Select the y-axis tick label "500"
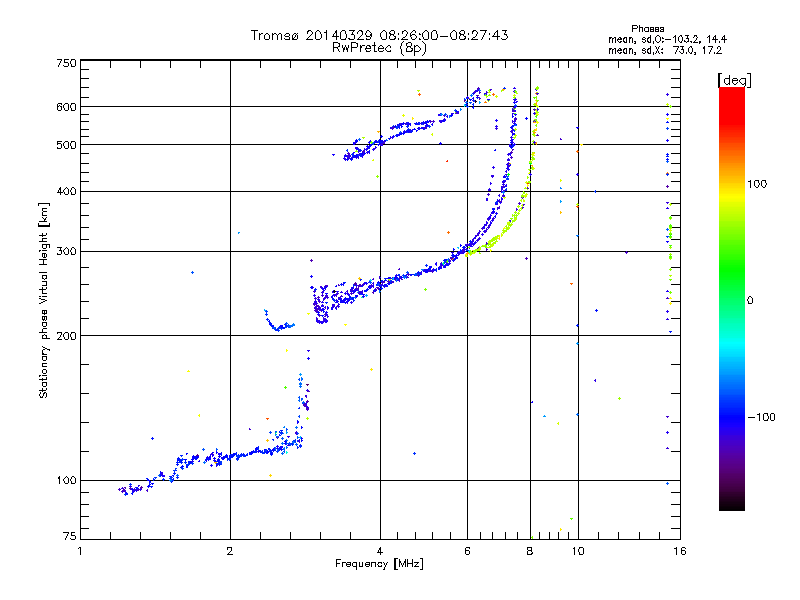Image resolution: width=800 pixels, height=600 pixels. 66,145
